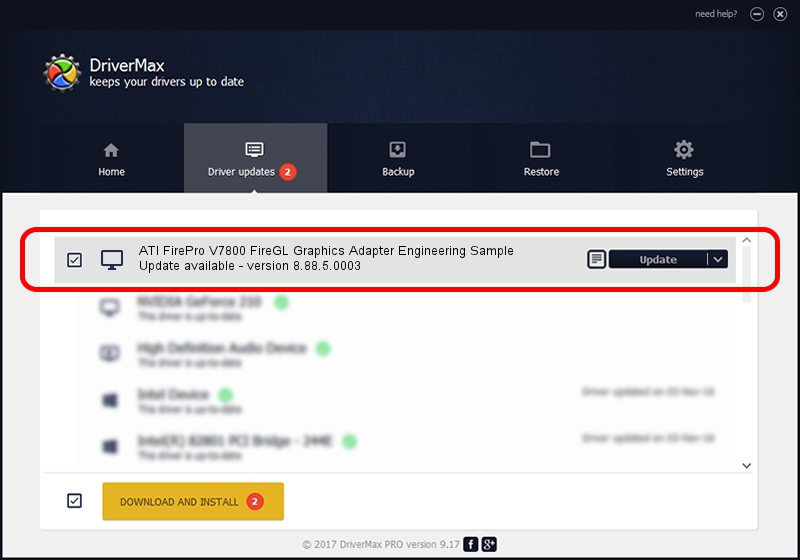Open the Home tab

tap(111, 158)
